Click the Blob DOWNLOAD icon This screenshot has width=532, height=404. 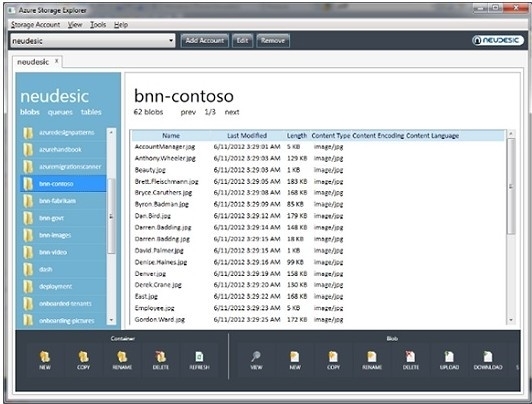pos(488,357)
